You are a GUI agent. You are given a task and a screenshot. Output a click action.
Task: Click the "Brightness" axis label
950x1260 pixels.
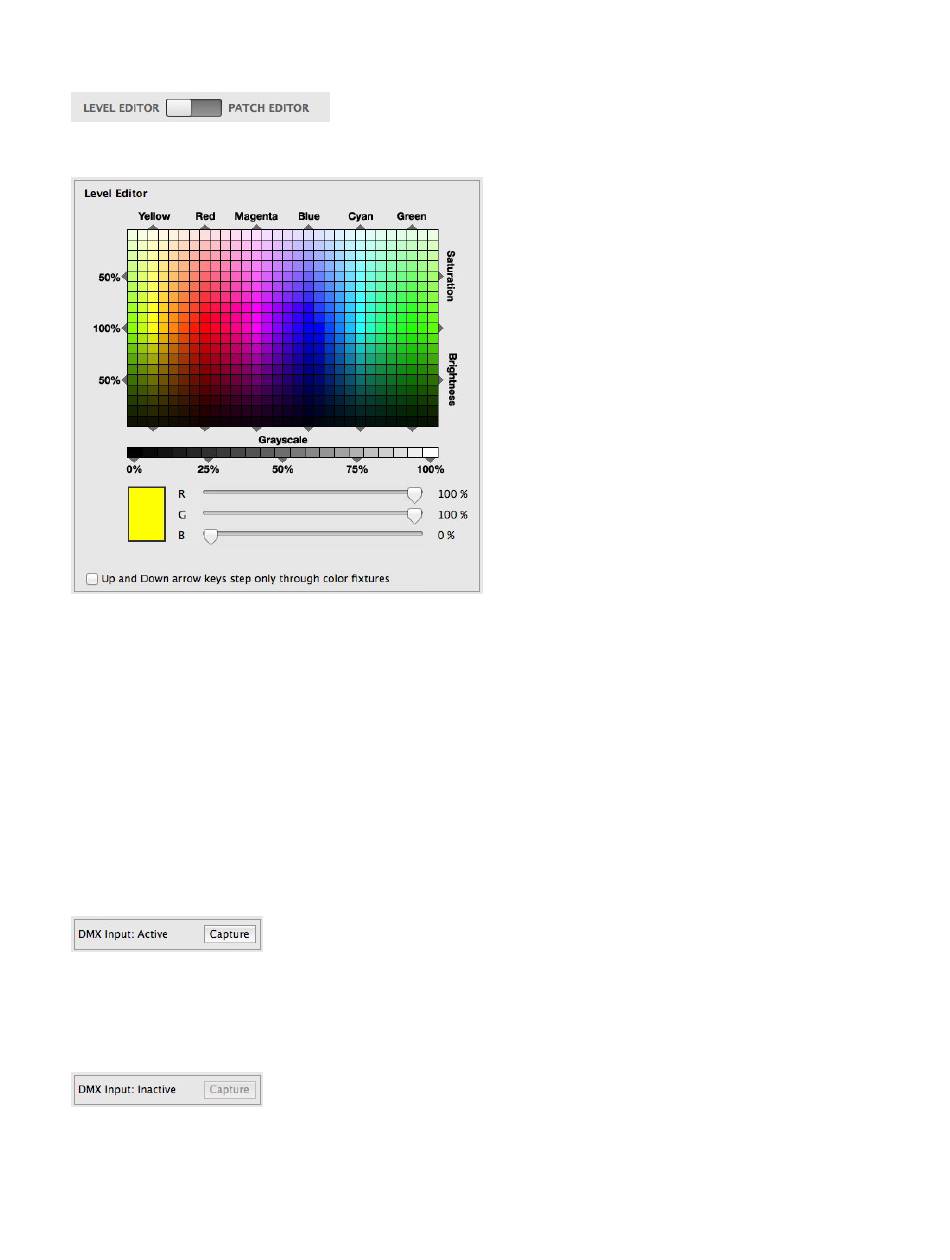[x=451, y=379]
